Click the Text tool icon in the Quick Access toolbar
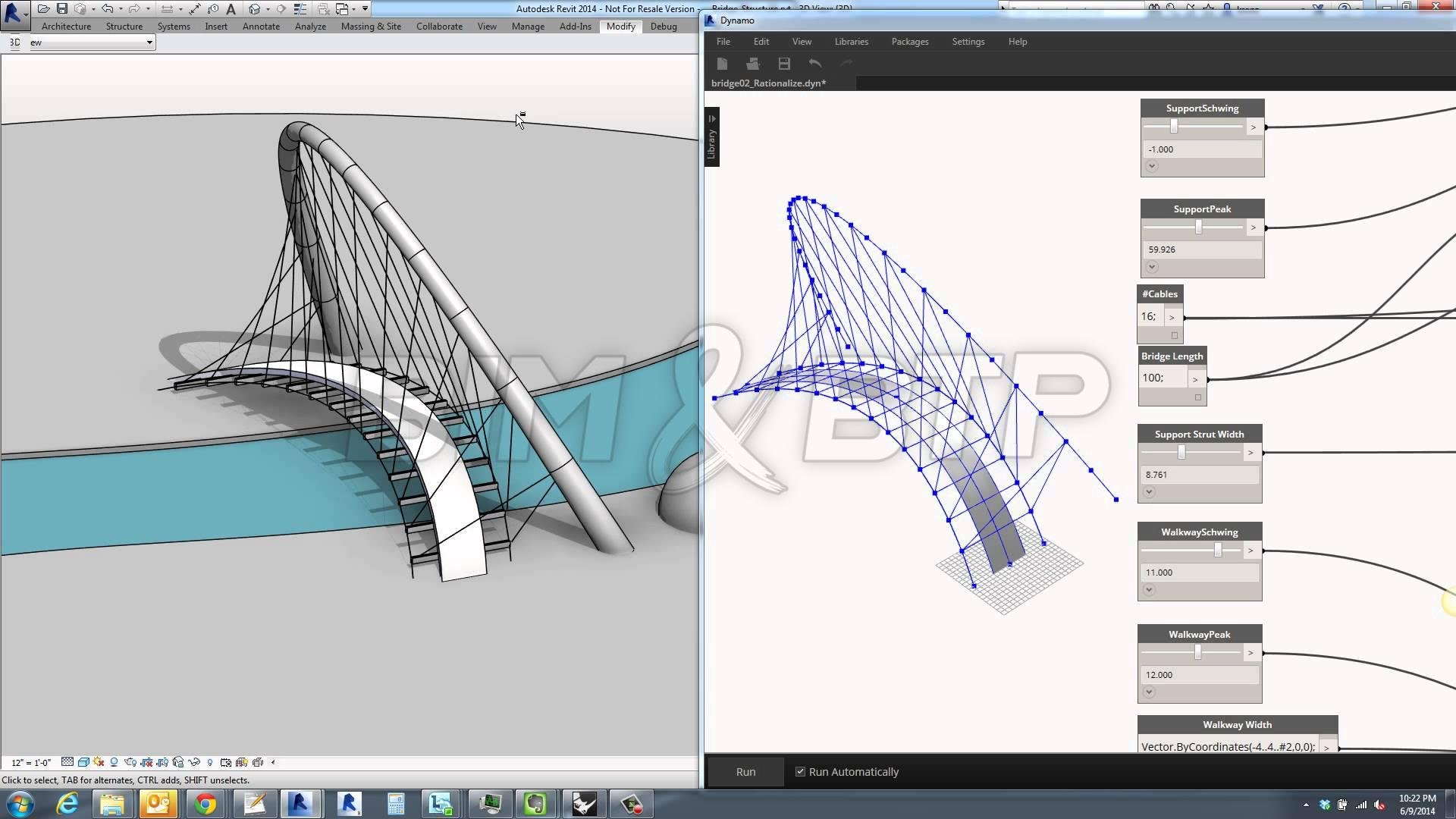The height and width of the screenshot is (819, 1456). 231,9
